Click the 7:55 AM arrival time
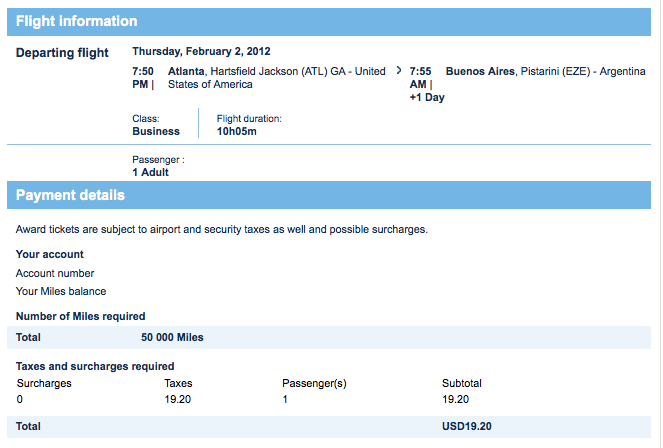Viewport: 663px width, 448px height. [420, 77]
